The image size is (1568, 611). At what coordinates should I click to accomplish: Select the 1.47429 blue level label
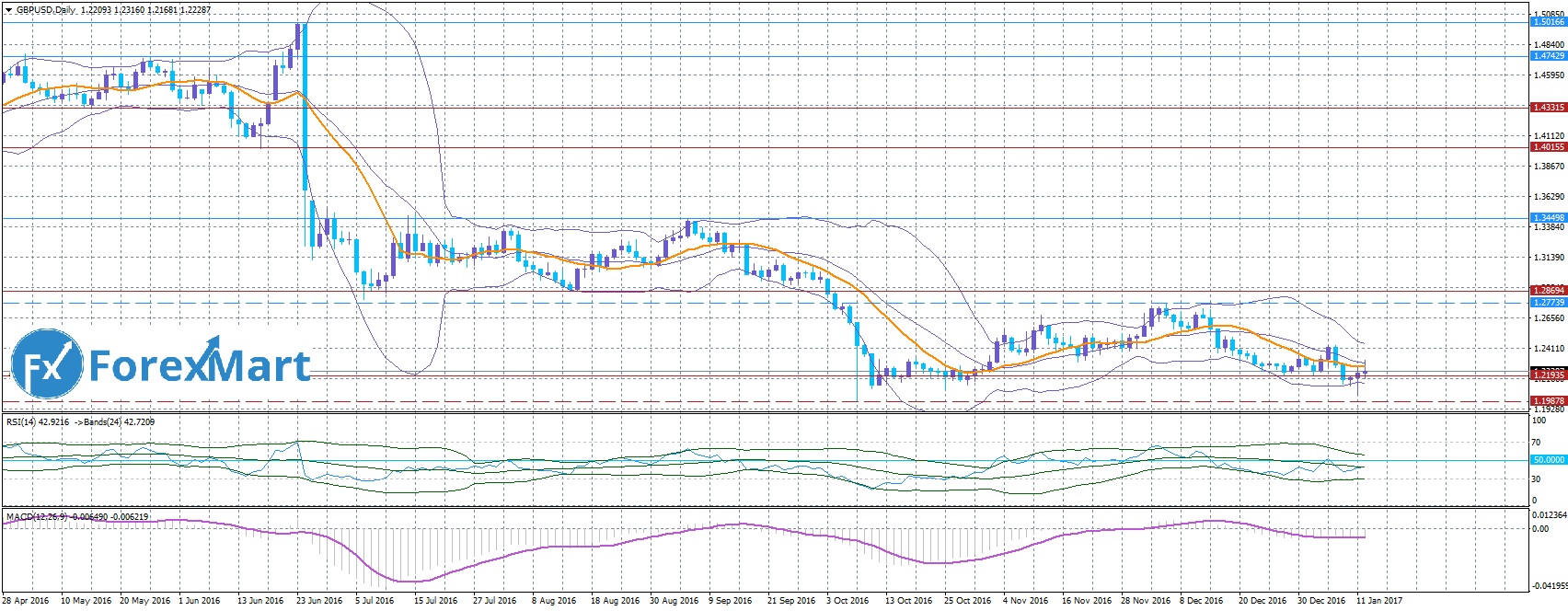tap(1548, 56)
